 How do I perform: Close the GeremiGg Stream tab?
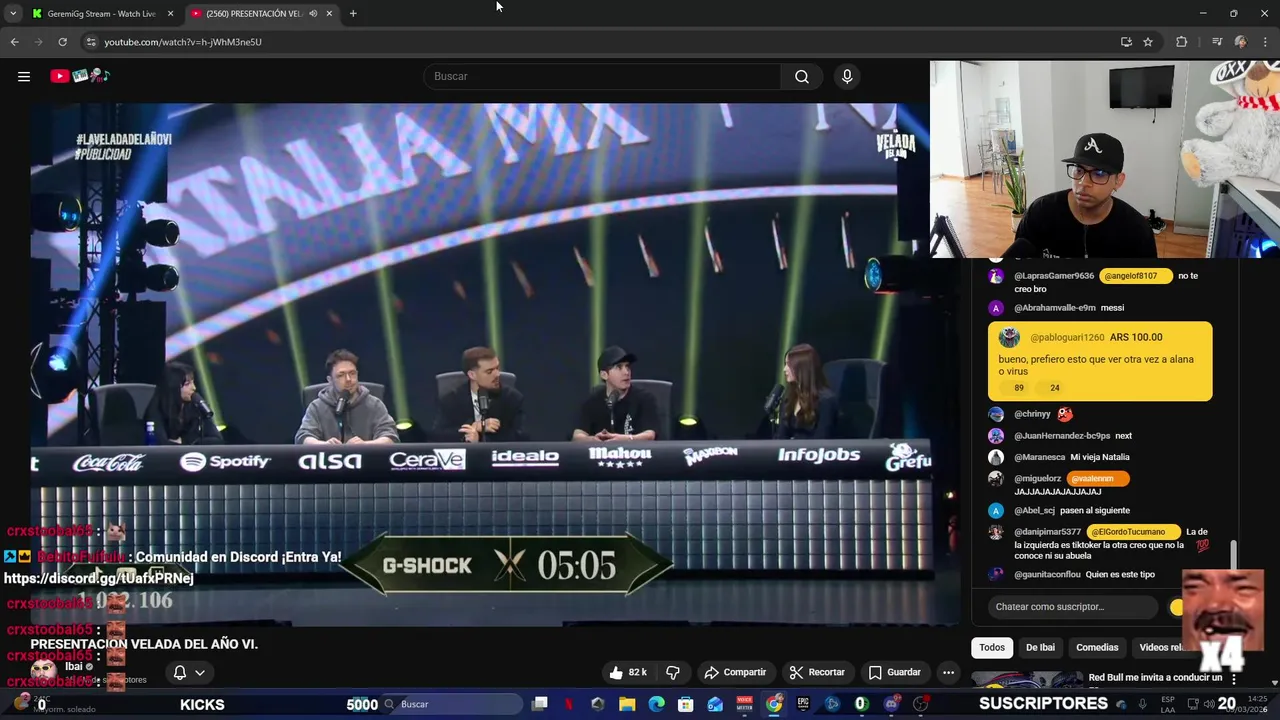point(170,14)
